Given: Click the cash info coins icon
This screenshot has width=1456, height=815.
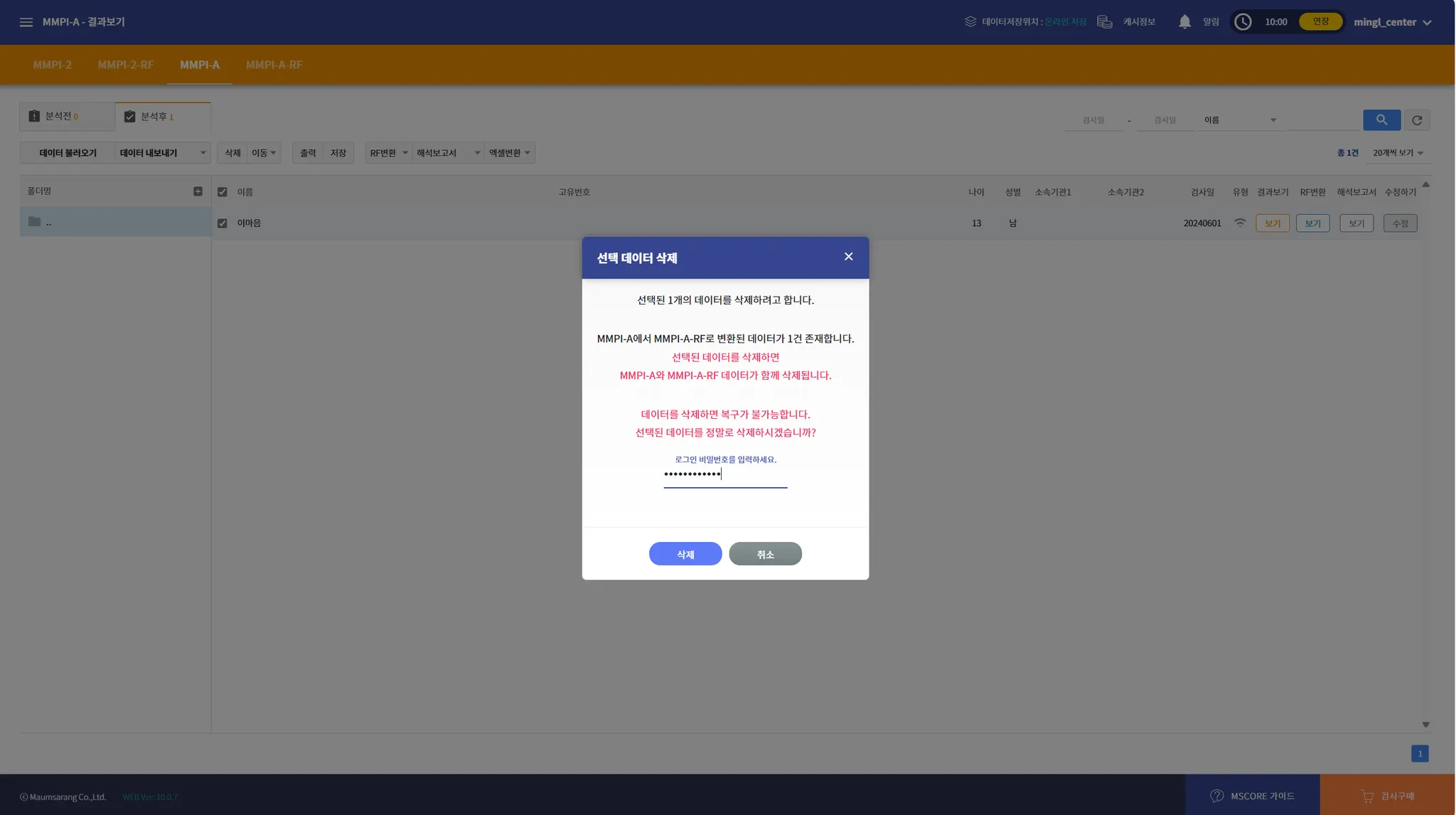Looking at the screenshot, I should (1104, 22).
